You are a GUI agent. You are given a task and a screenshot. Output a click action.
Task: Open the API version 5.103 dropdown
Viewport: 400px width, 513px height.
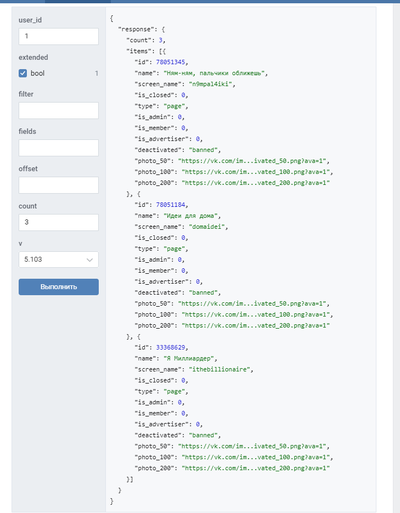click(59, 259)
